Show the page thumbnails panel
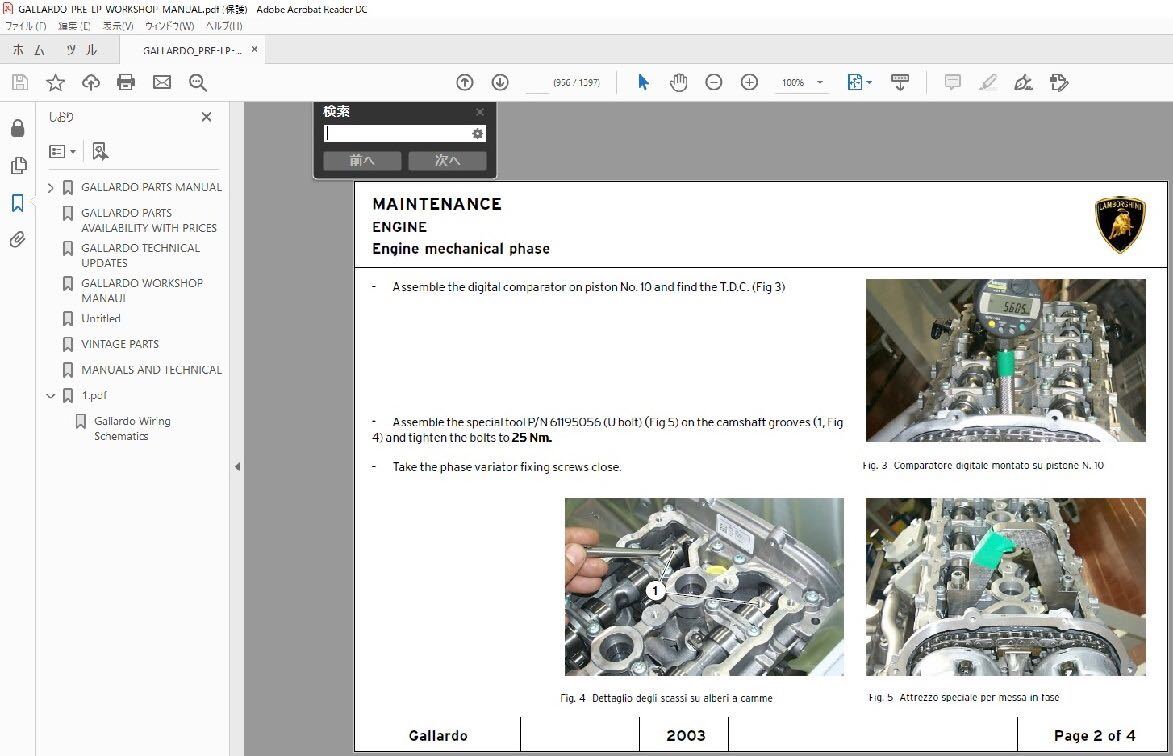 point(18,165)
